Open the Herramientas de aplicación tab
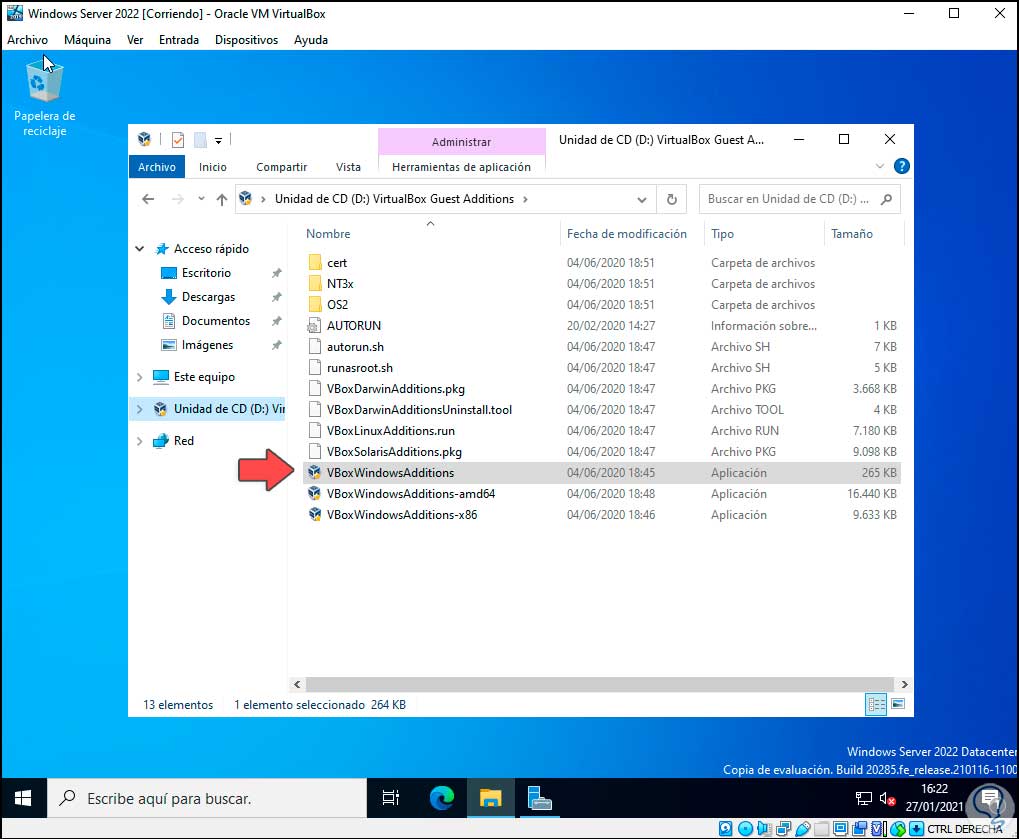 click(x=461, y=167)
